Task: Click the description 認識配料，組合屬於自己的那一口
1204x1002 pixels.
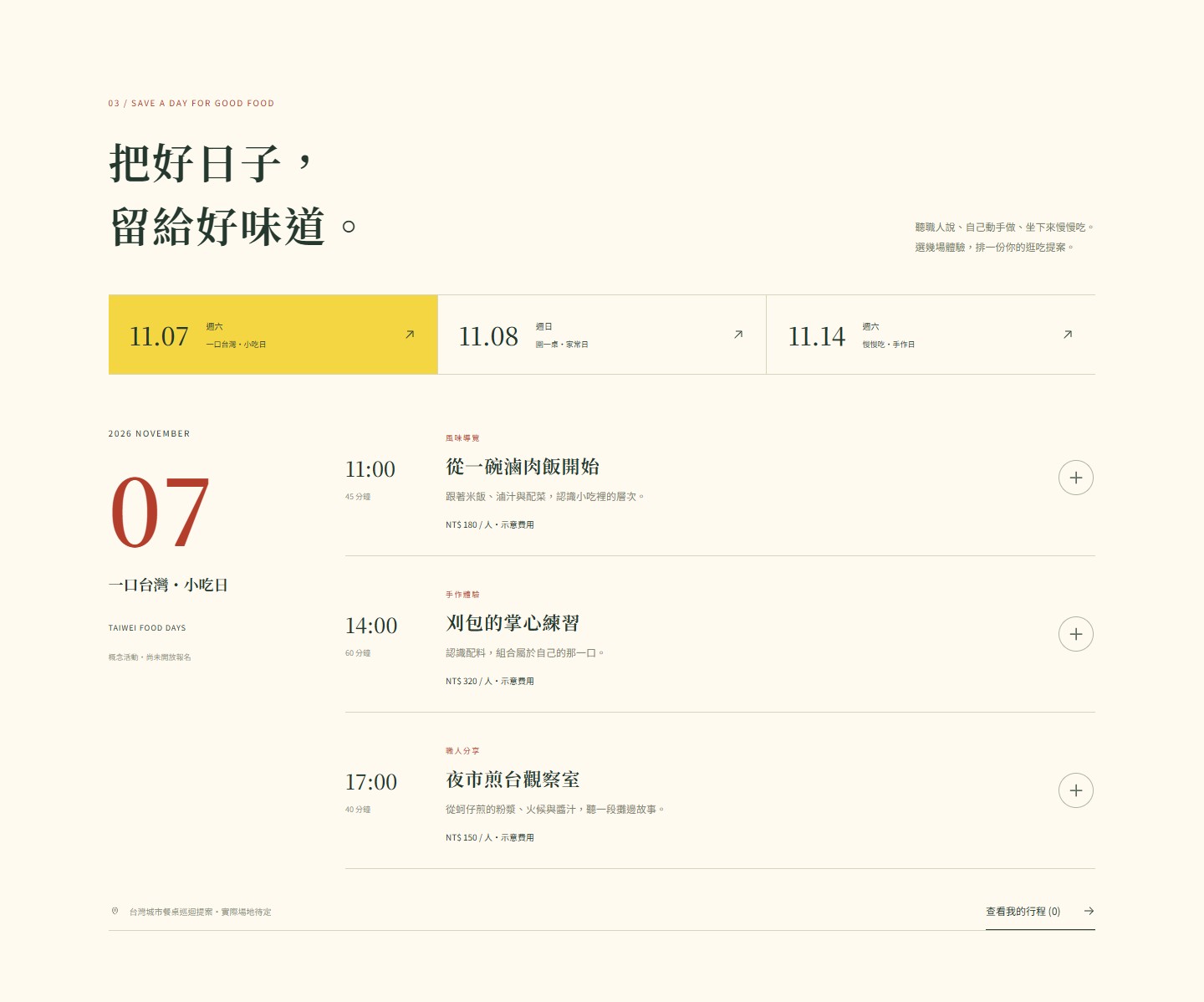Action: 524,653
